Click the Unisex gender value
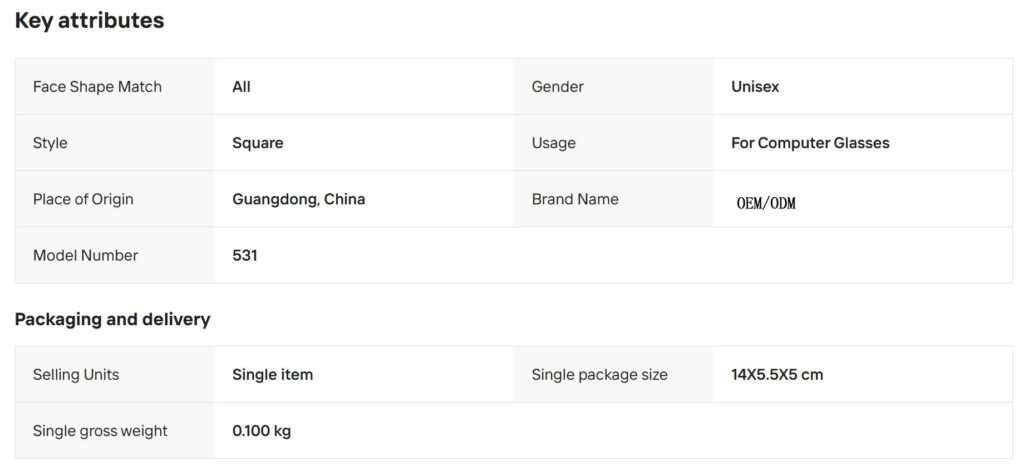This screenshot has width=1024, height=470. pos(755,87)
